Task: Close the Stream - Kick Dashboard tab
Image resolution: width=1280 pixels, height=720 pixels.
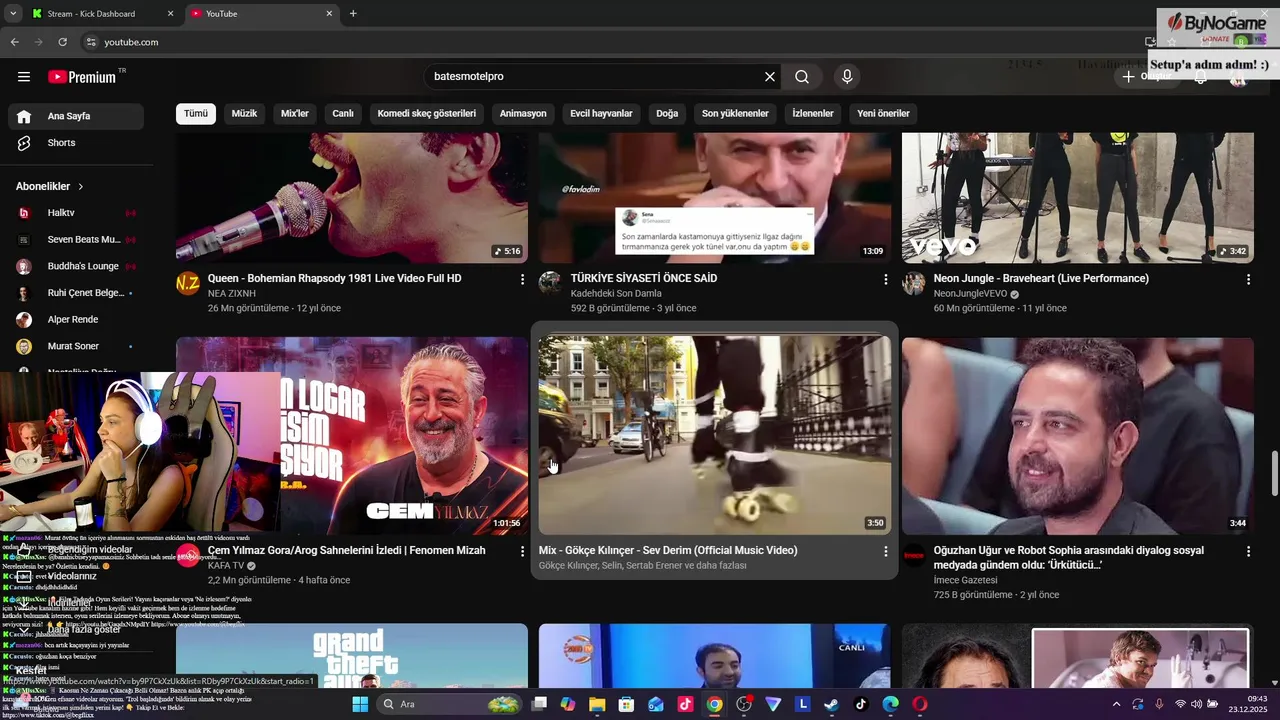Action: click(x=170, y=14)
